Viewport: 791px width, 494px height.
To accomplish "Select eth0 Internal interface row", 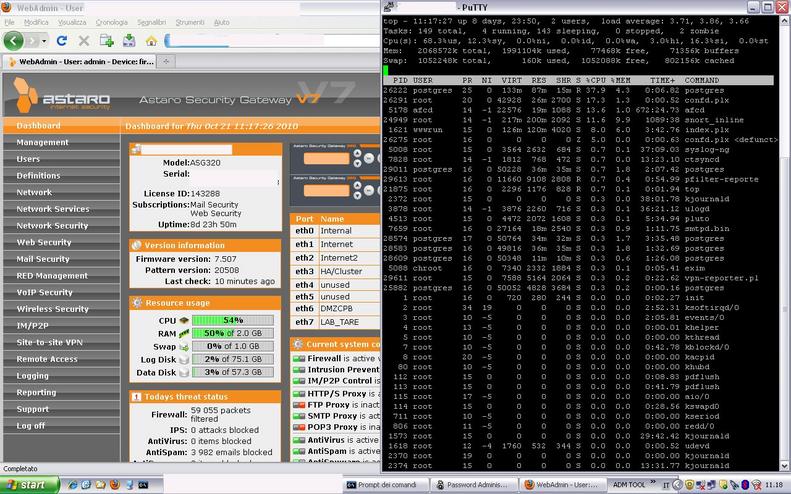I will click(x=335, y=231).
